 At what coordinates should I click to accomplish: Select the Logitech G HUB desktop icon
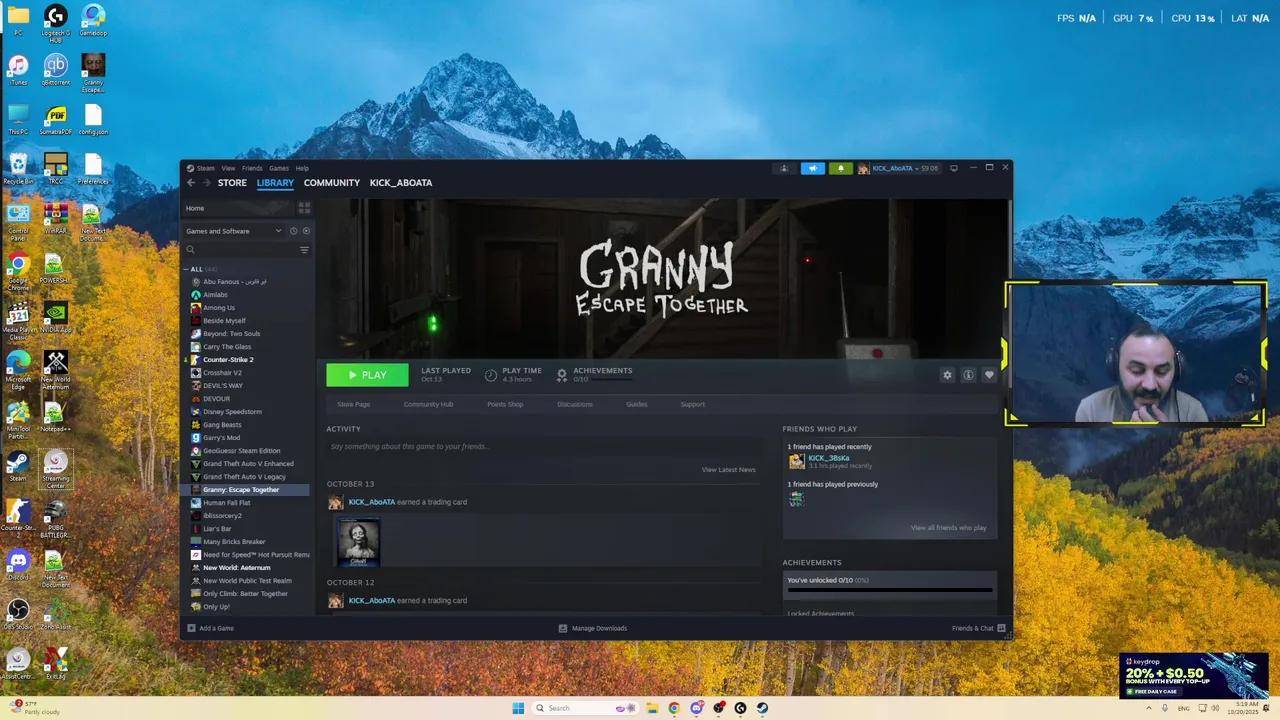click(56, 24)
